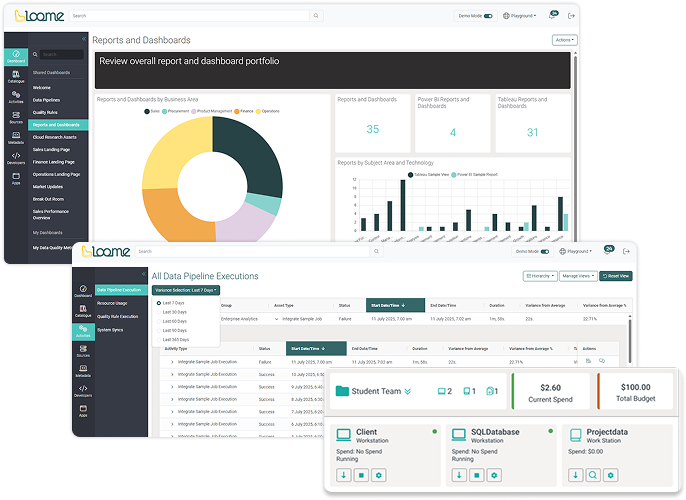Expand the Hierarchy dropdown

tap(538, 275)
